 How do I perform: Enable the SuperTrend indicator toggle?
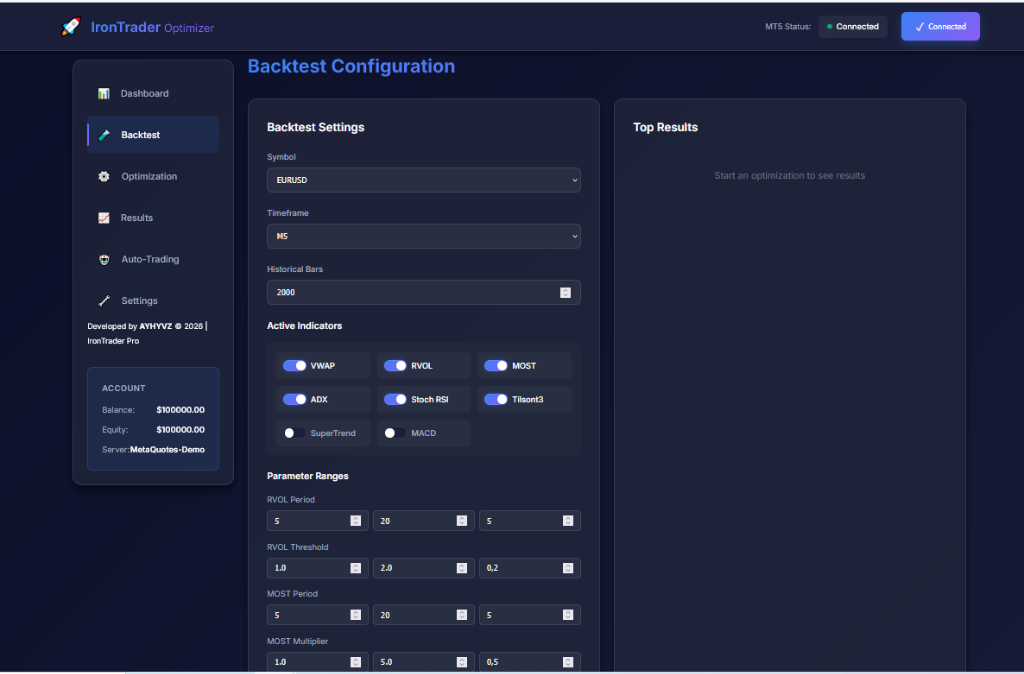[294, 433]
